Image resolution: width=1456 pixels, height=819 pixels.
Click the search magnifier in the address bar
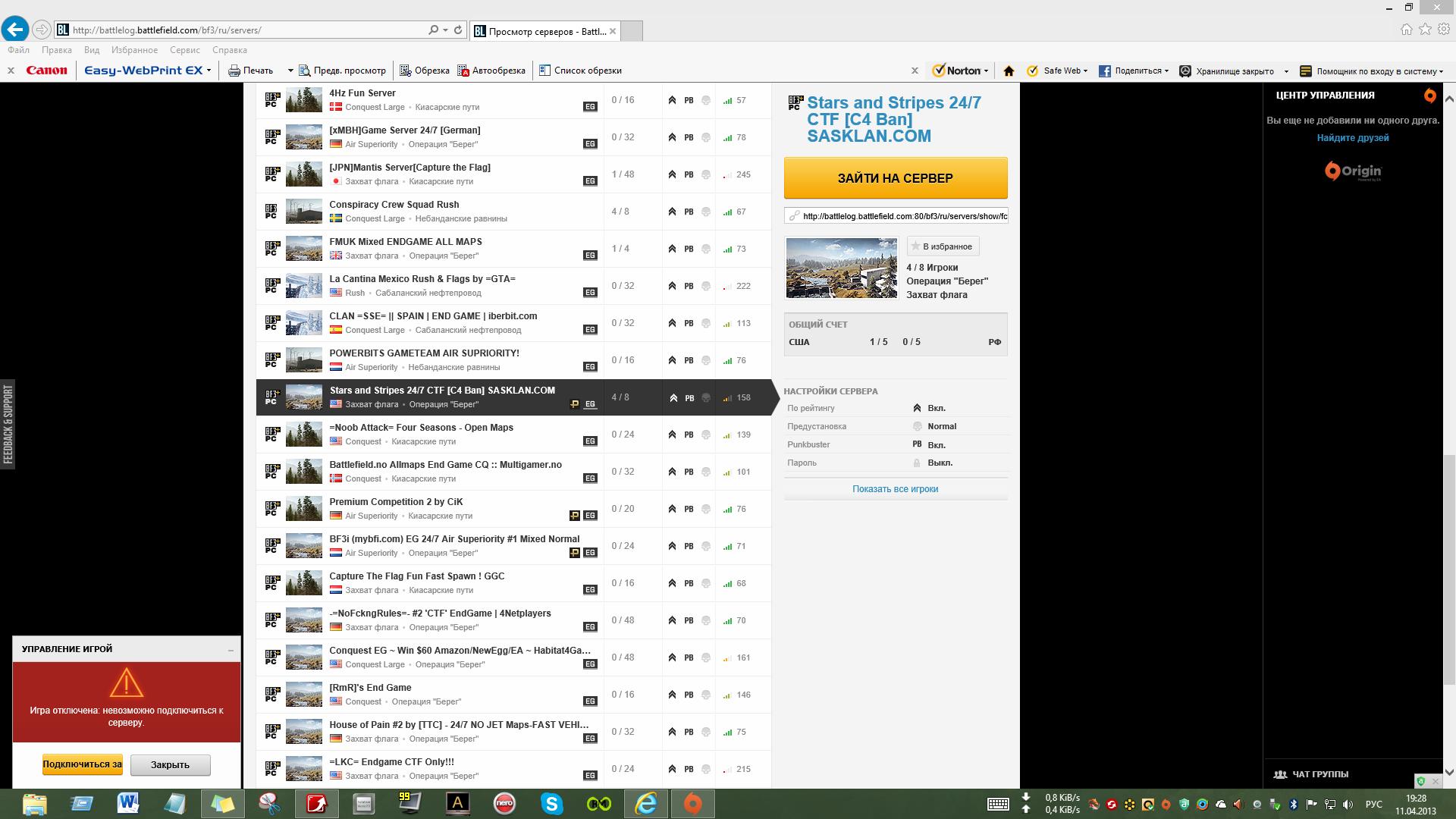click(433, 30)
